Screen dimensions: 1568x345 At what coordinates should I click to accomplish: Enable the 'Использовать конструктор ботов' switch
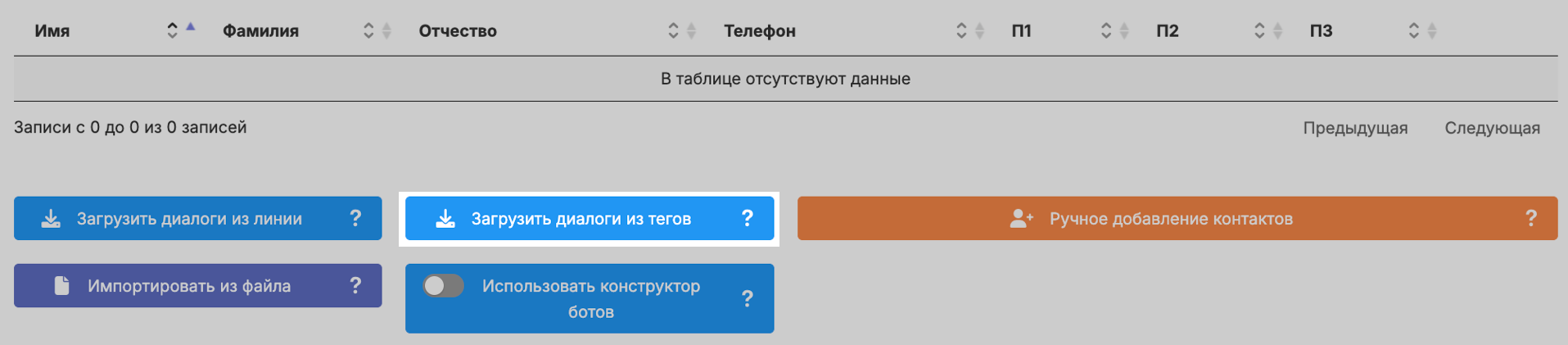click(443, 286)
